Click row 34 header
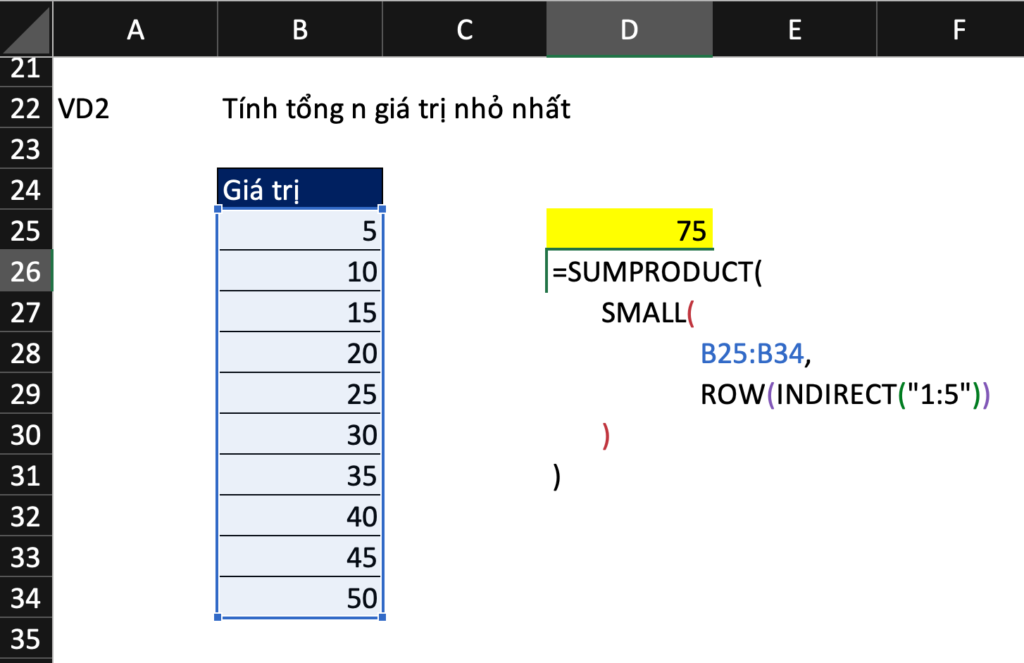 tap(25, 598)
